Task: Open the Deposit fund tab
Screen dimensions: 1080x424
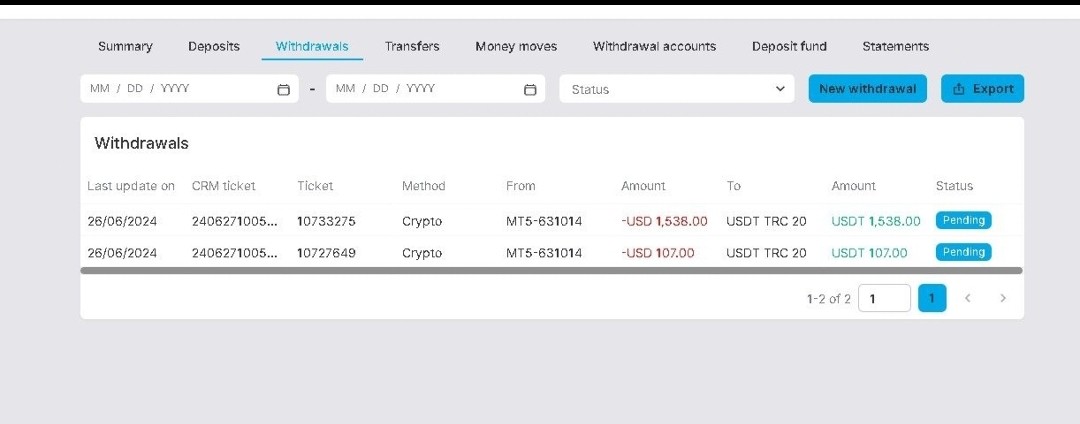Action: [x=789, y=46]
